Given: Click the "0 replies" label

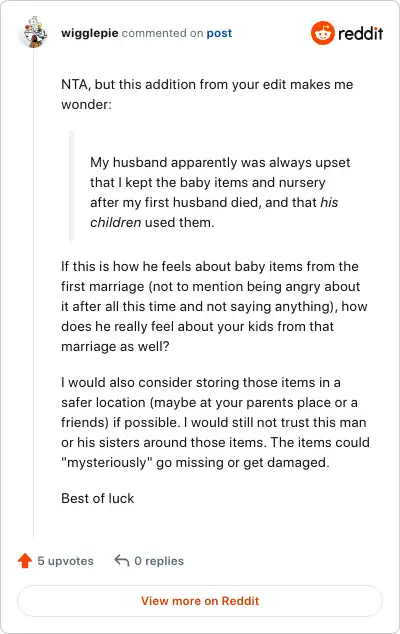Looking at the screenshot, I should tap(159, 561).
